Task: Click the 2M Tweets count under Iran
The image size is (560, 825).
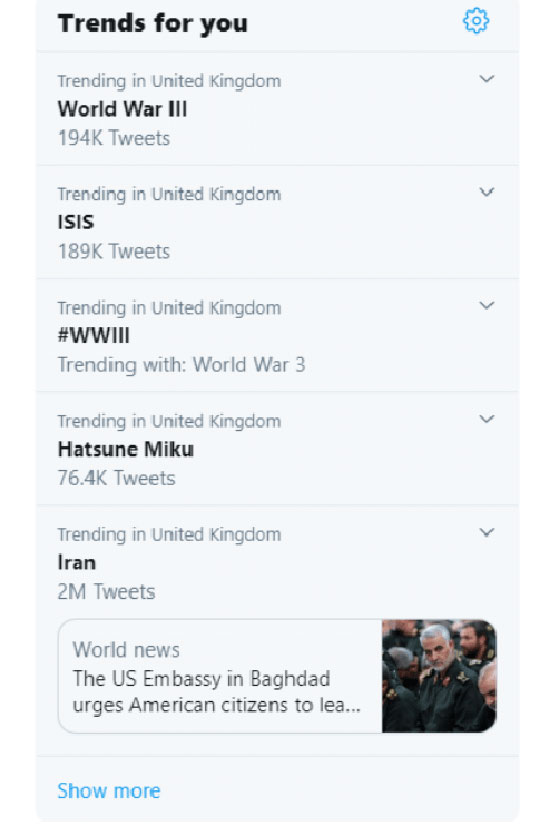Action: point(106,592)
